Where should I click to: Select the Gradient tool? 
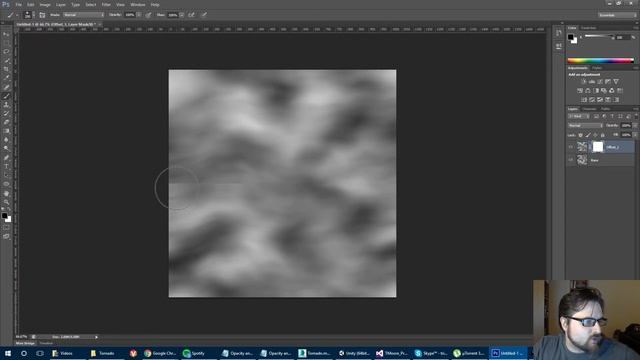pos(7,131)
